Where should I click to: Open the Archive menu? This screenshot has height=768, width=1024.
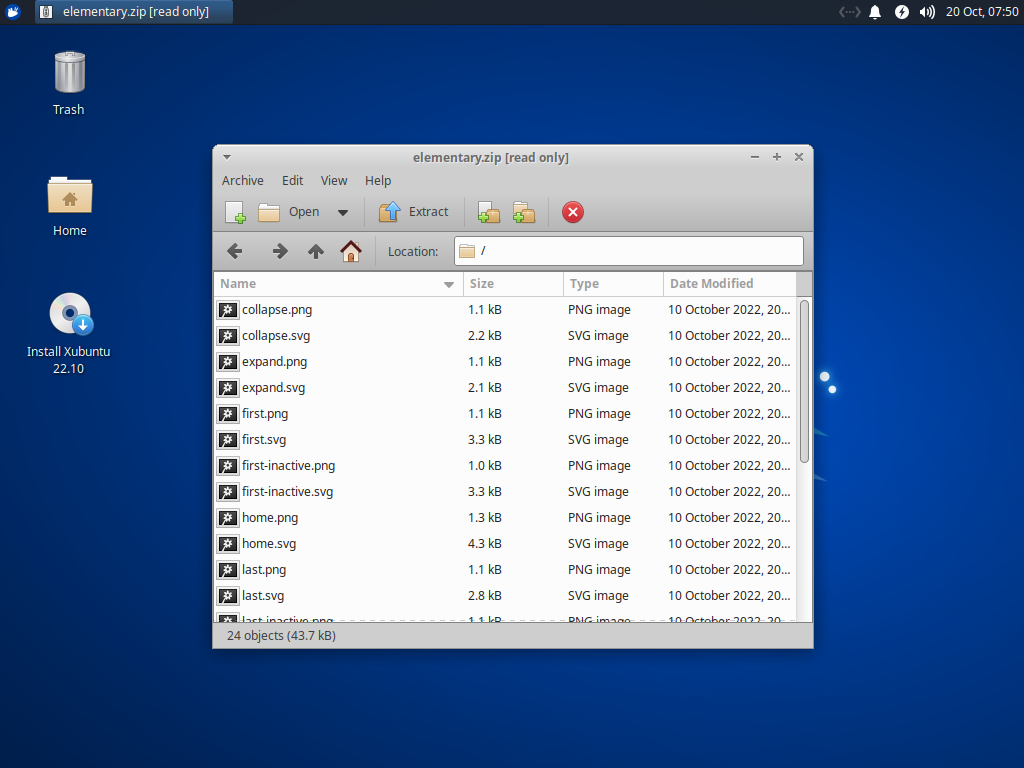coord(243,180)
